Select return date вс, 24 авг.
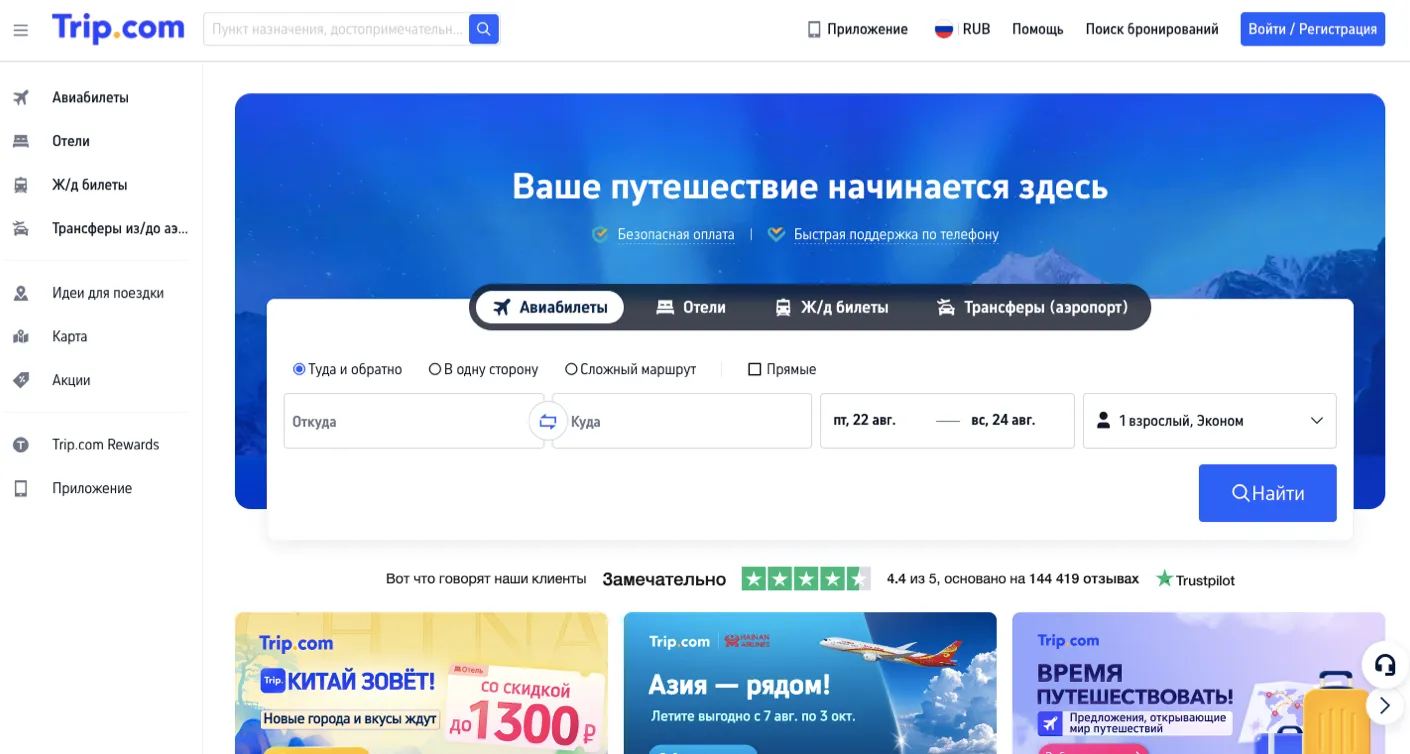Viewport: 1410px width, 754px height. click(1003, 420)
